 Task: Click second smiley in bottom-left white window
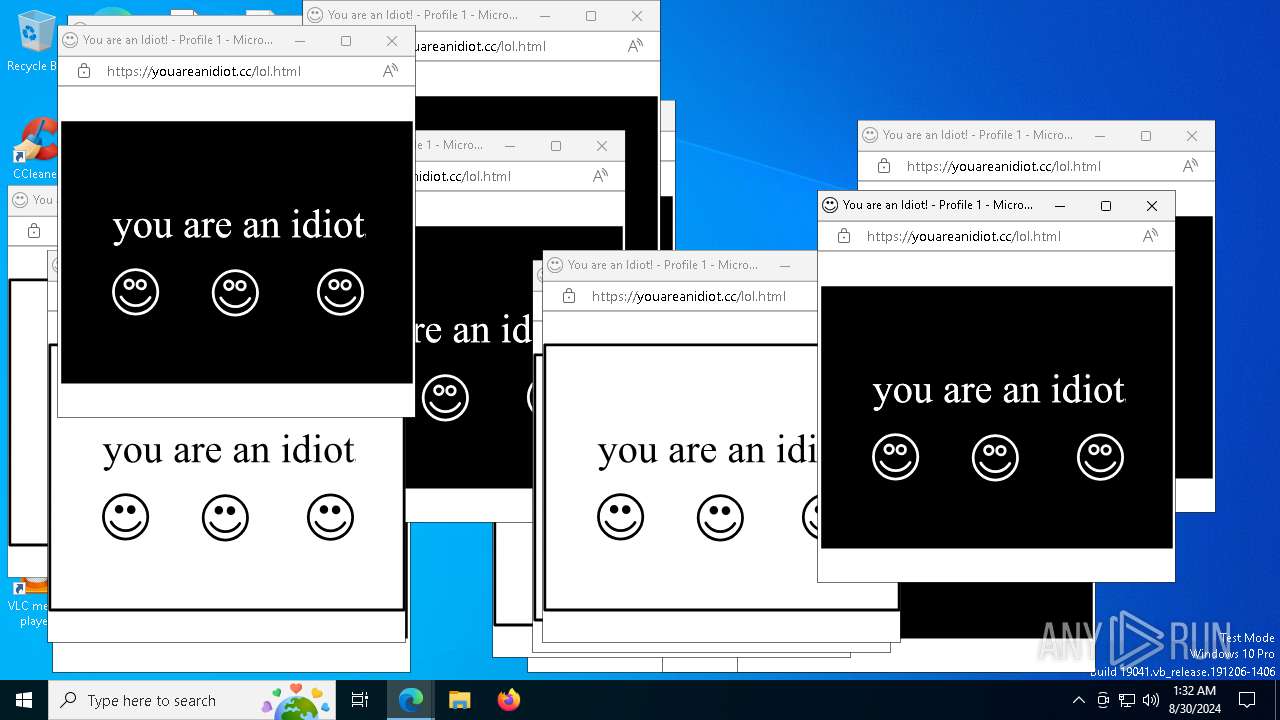click(x=225, y=517)
